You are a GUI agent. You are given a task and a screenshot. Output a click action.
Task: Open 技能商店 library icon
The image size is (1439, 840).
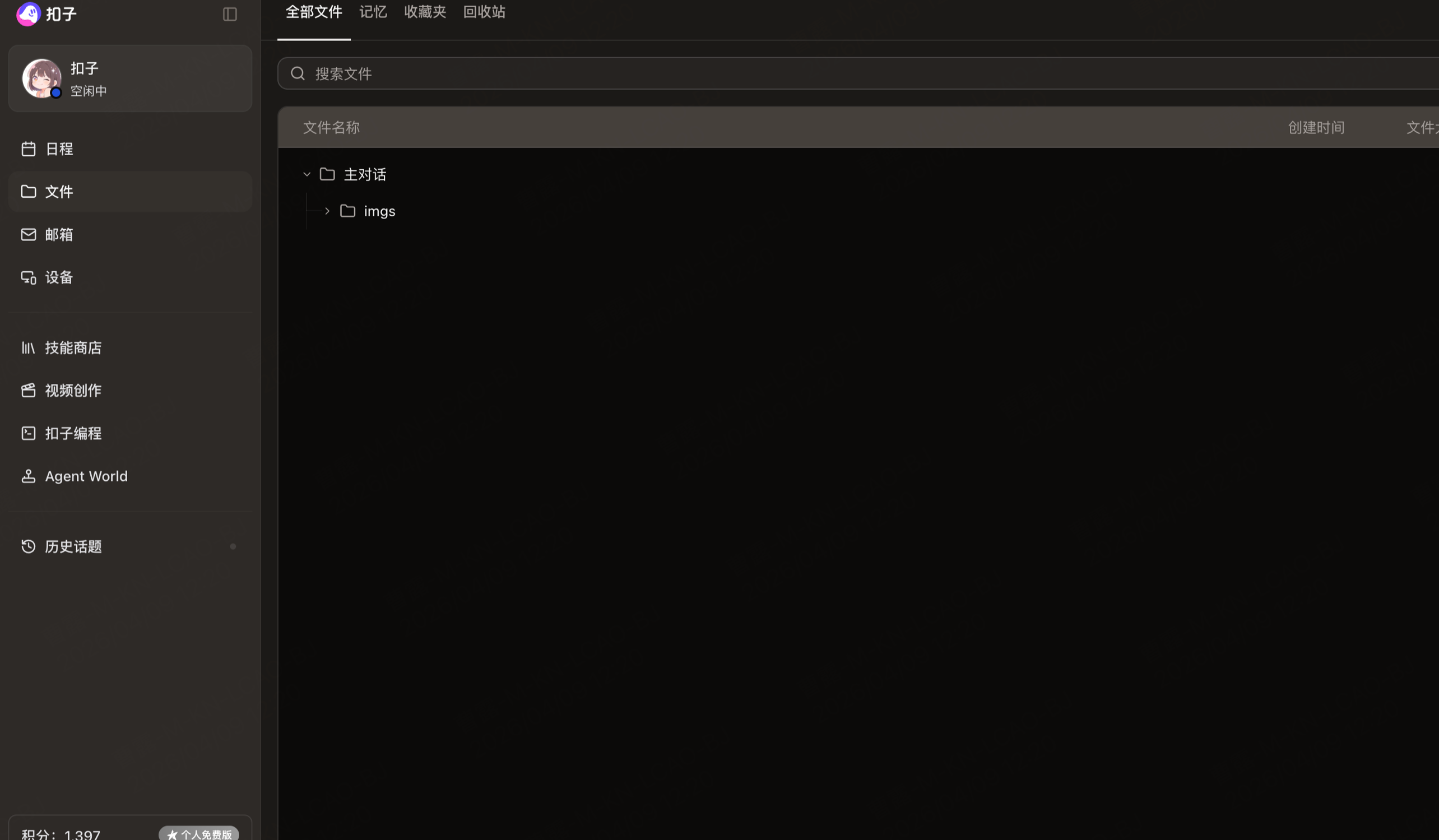tap(29, 348)
